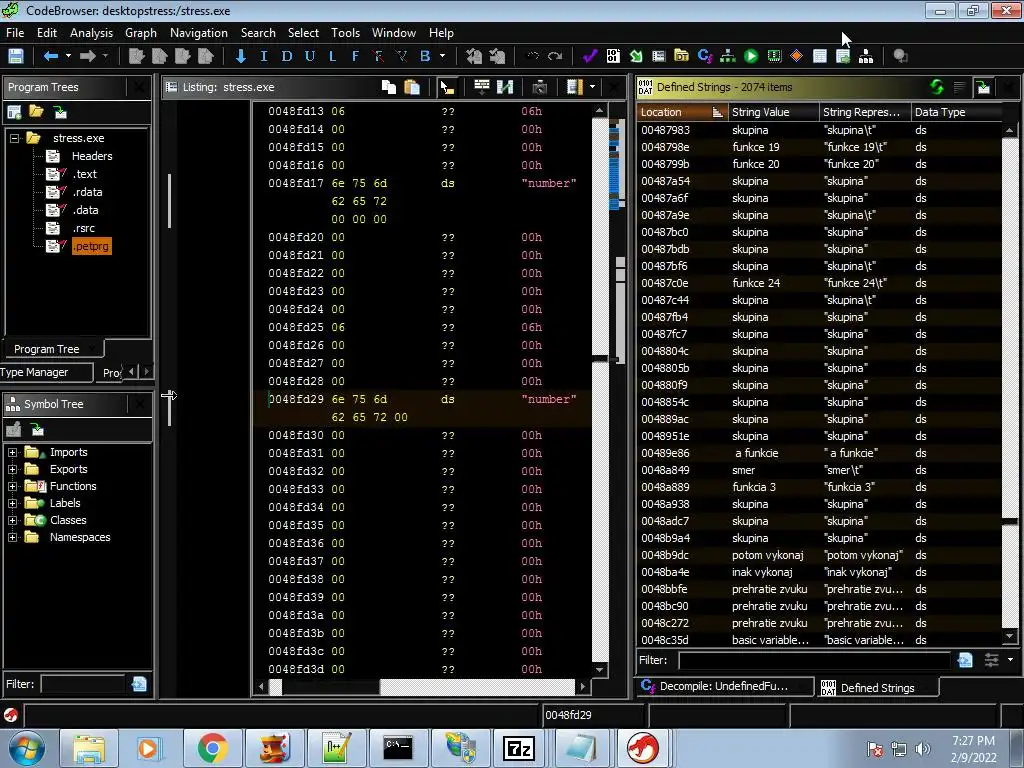This screenshot has height=768, width=1024.
Task: Click the green play (run script) icon
Action: click(x=751, y=56)
